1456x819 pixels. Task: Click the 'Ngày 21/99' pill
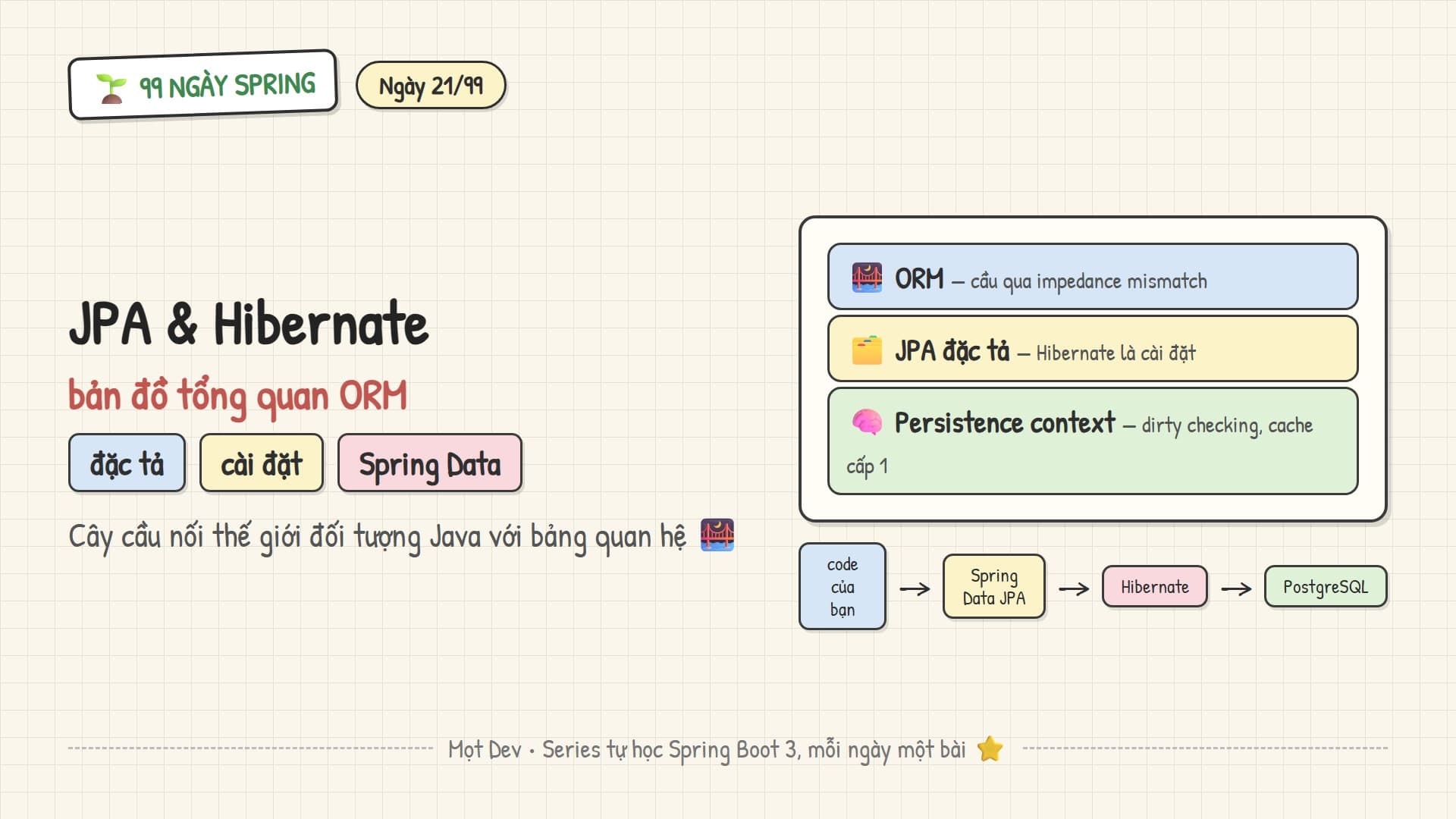431,86
